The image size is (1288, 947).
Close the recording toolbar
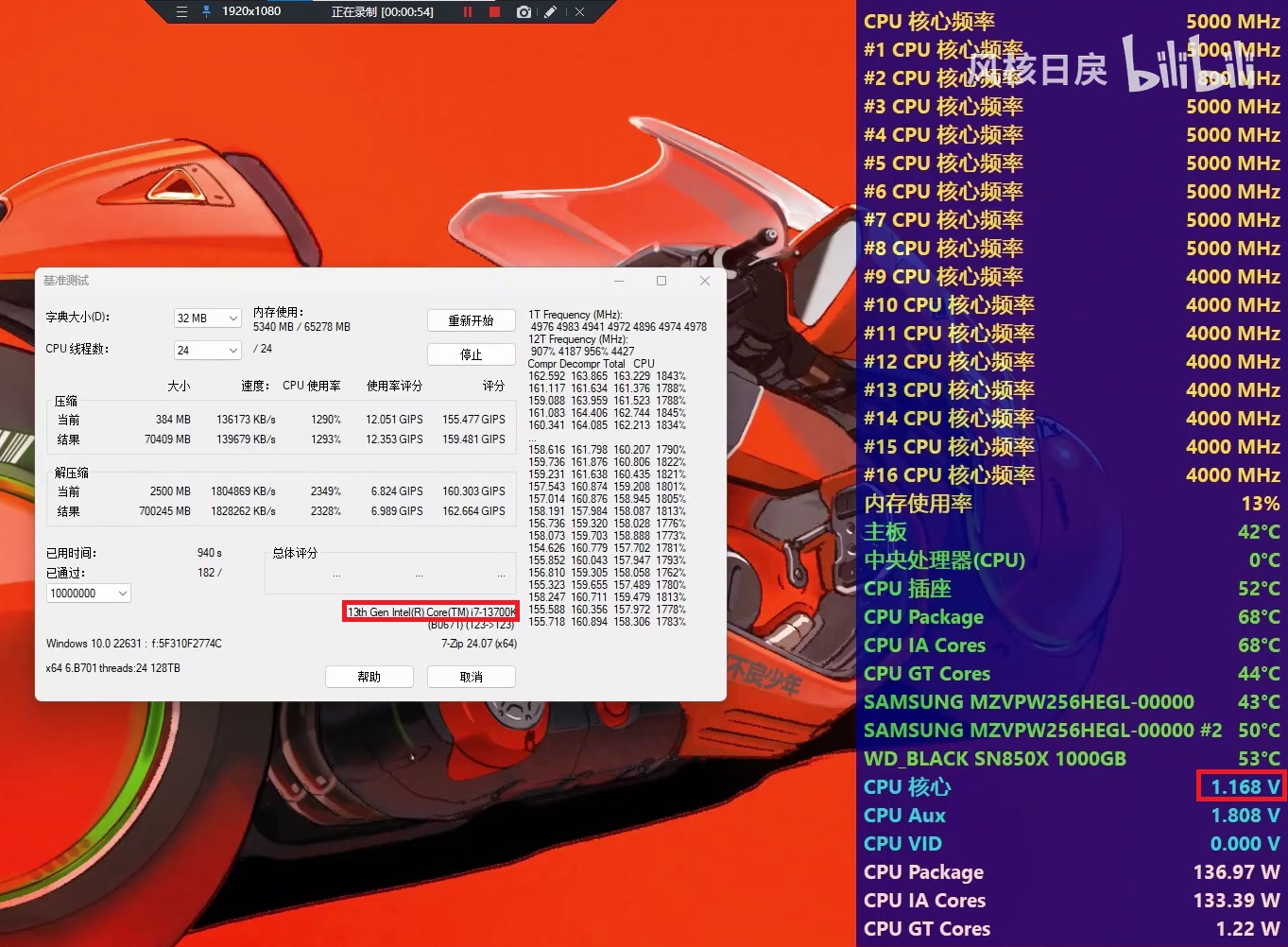pyautogui.click(x=579, y=11)
